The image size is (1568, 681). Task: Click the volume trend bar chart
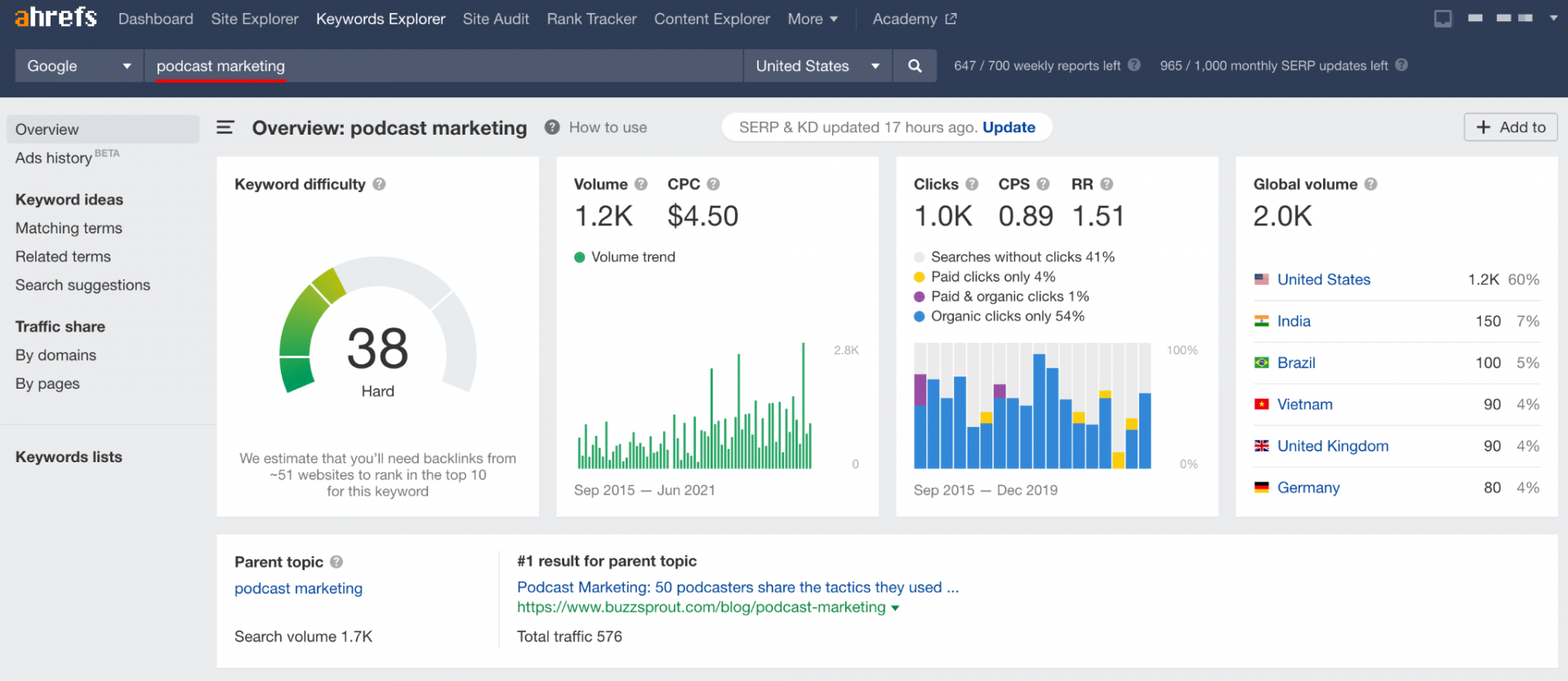click(x=695, y=406)
